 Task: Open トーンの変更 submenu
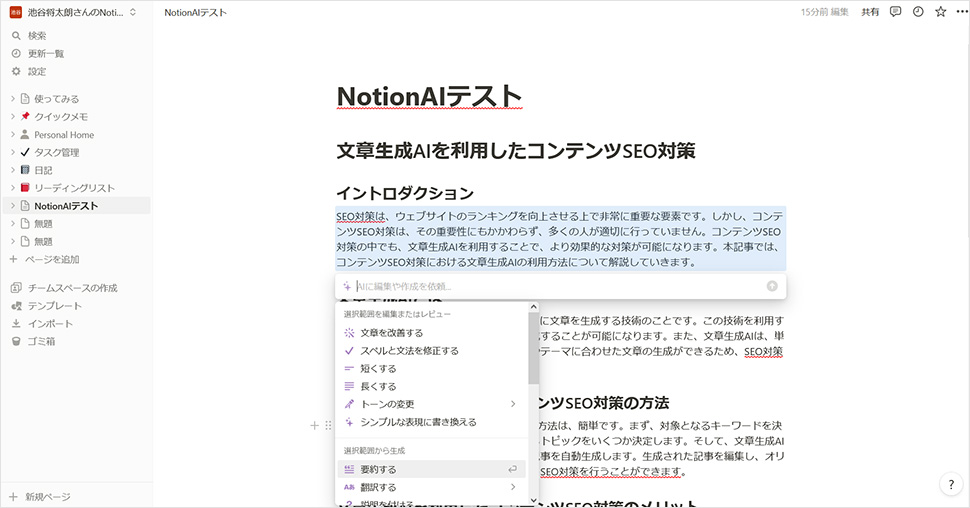click(x=432, y=404)
